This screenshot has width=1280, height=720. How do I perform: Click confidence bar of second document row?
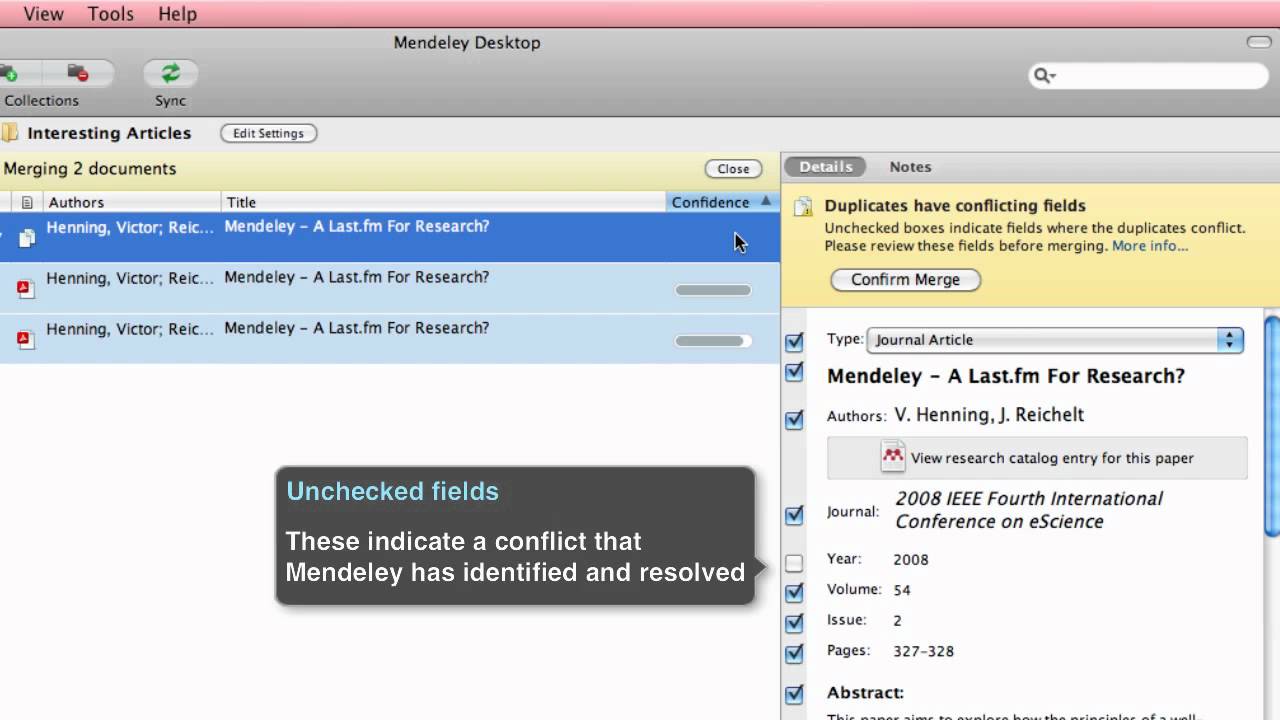(713, 290)
